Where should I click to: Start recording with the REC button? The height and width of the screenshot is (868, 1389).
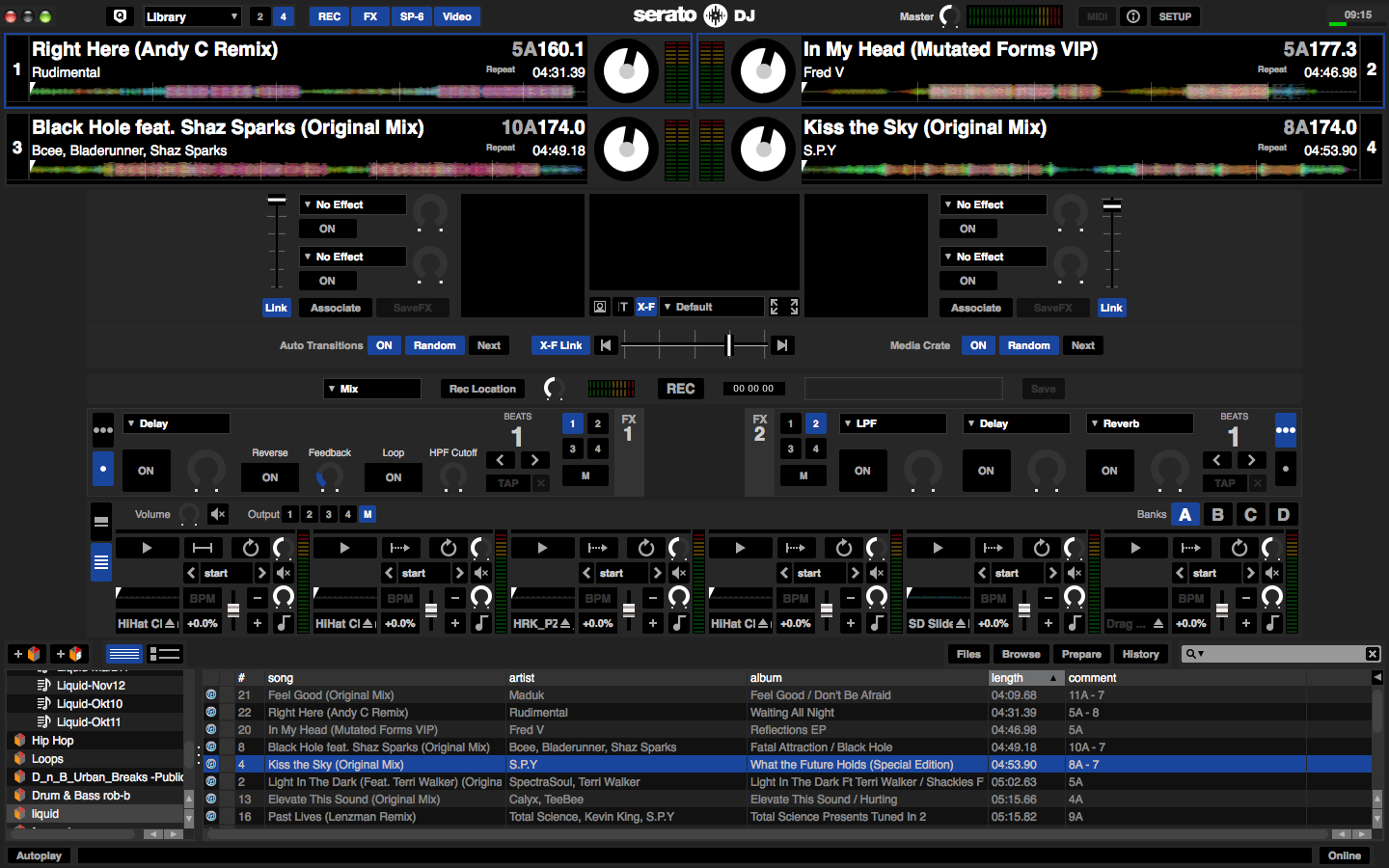point(680,388)
